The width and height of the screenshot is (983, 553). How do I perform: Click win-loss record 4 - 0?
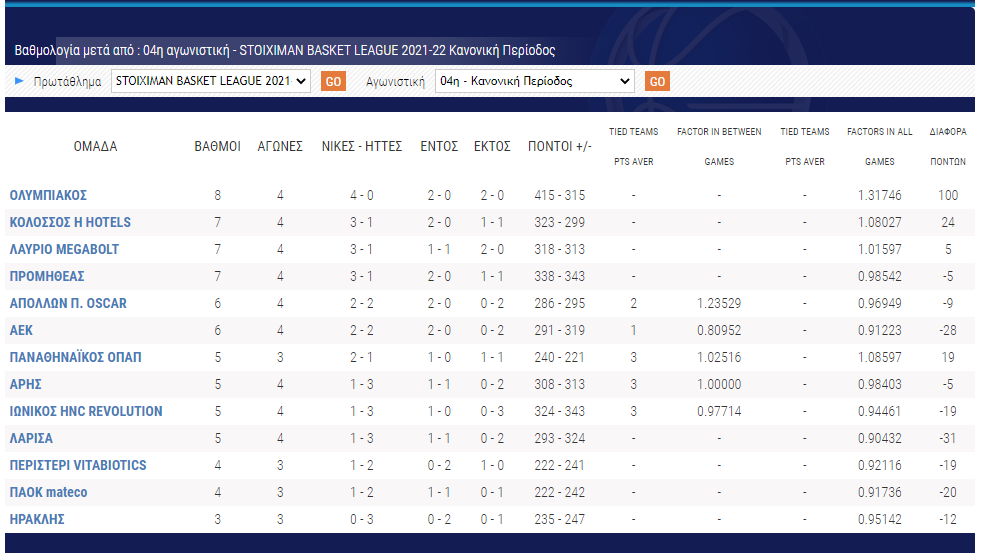[362, 195]
